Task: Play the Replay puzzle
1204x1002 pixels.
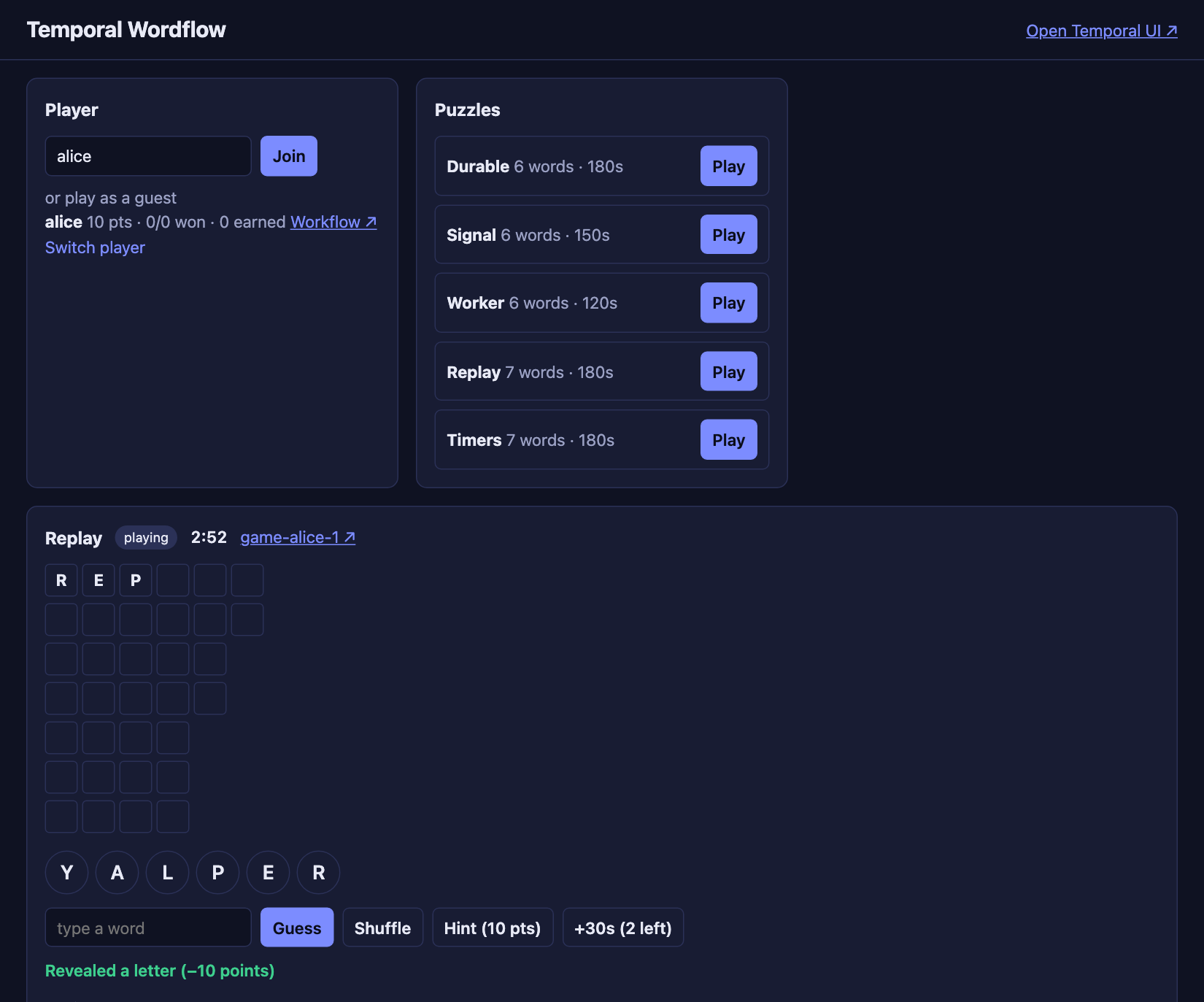Action: tap(728, 371)
